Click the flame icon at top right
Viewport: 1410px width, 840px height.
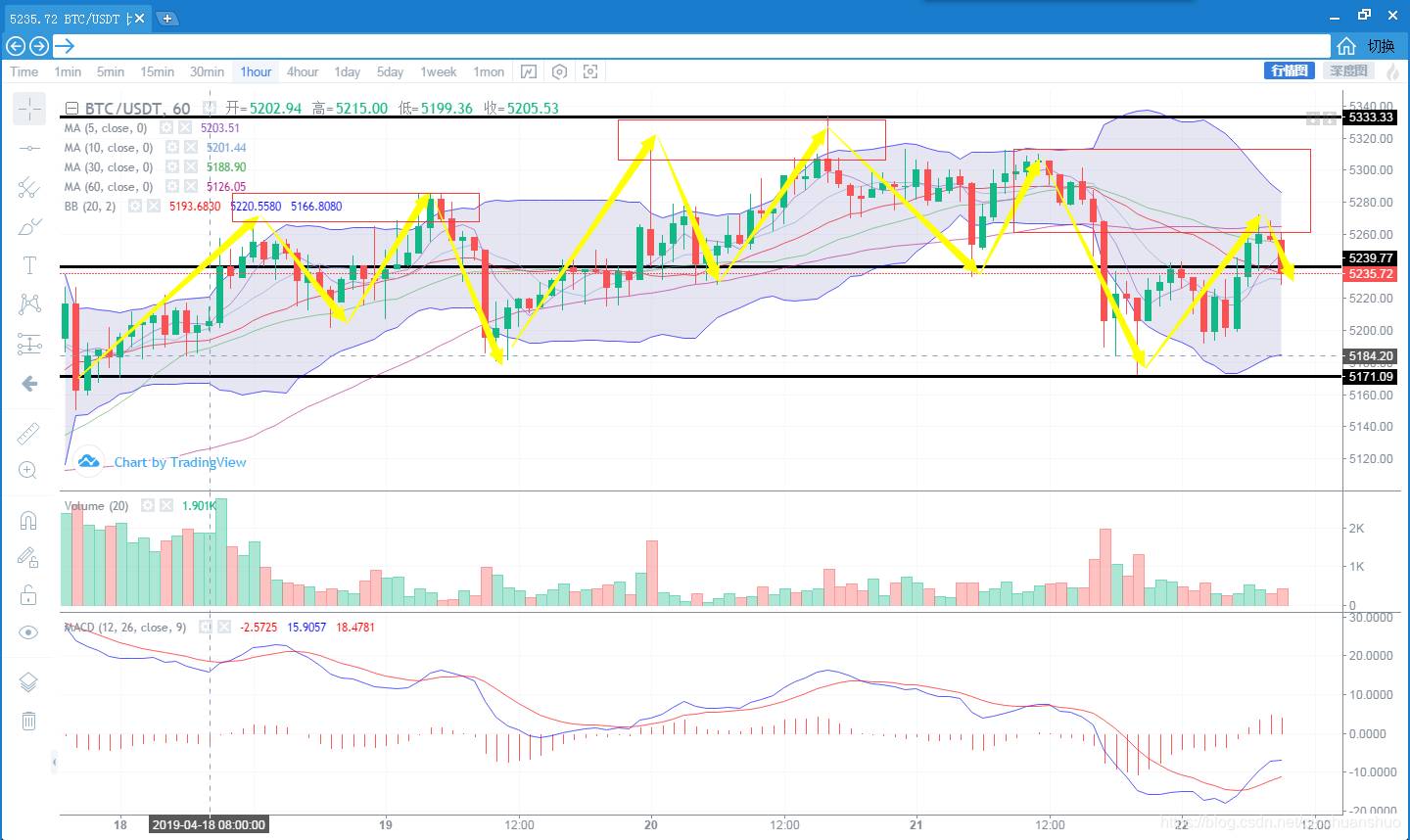[x=1393, y=71]
